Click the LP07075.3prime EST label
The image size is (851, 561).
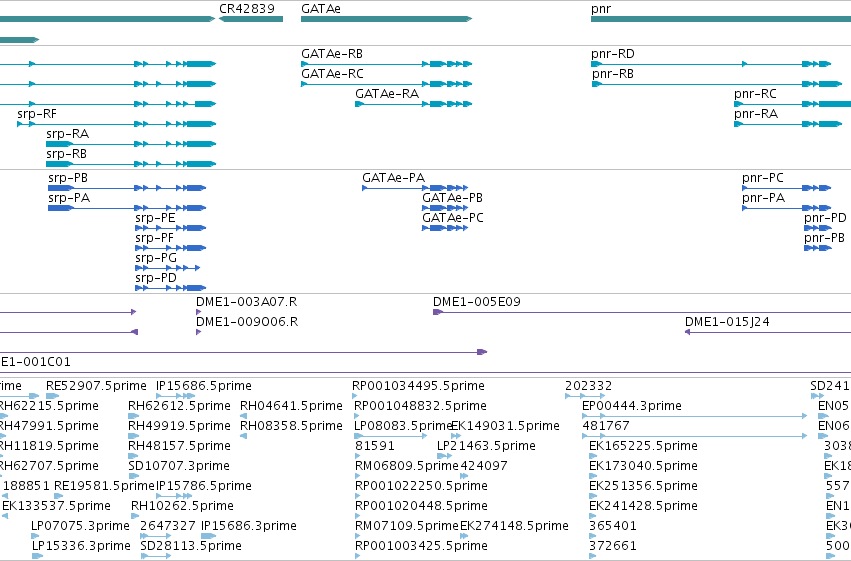(x=80, y=526)
